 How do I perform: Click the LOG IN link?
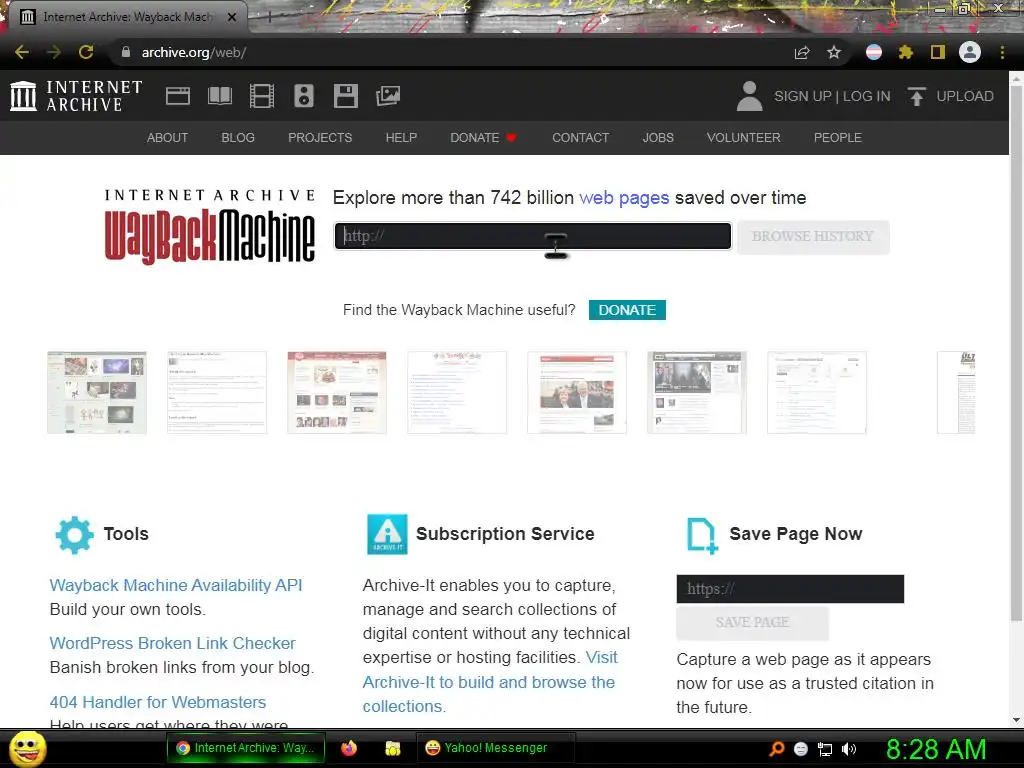click(867, 96)
